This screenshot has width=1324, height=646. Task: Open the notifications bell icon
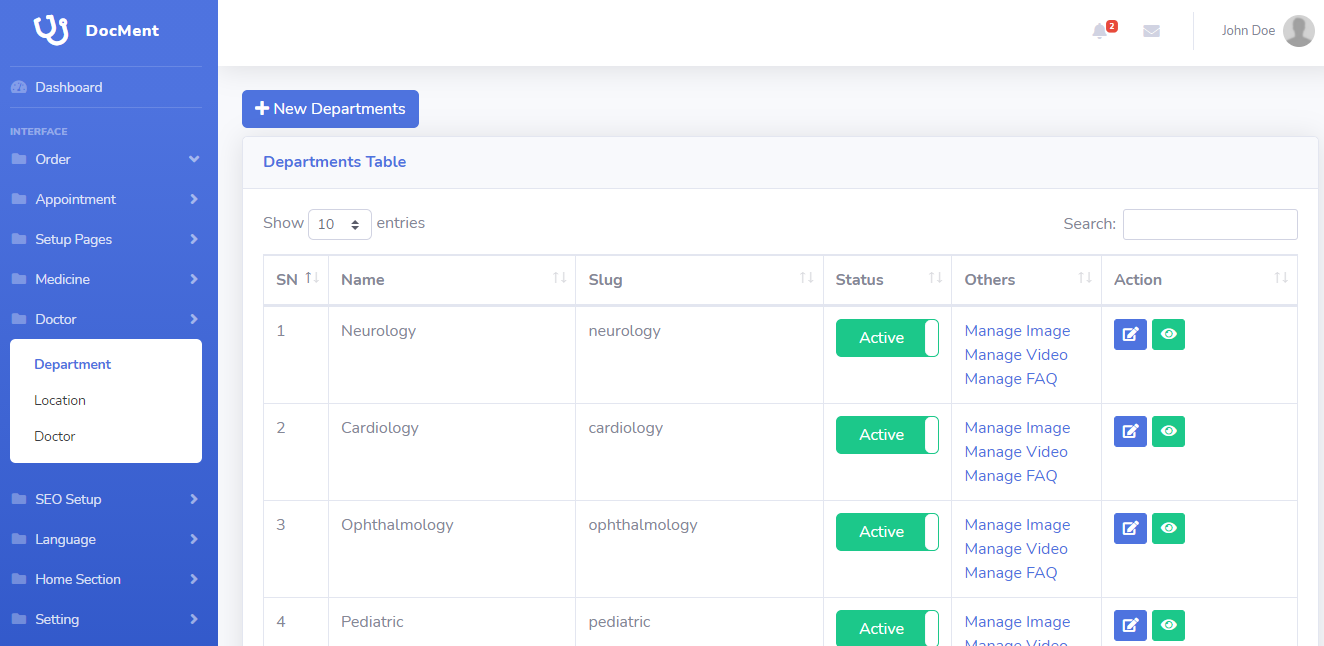coord(1100,31)
